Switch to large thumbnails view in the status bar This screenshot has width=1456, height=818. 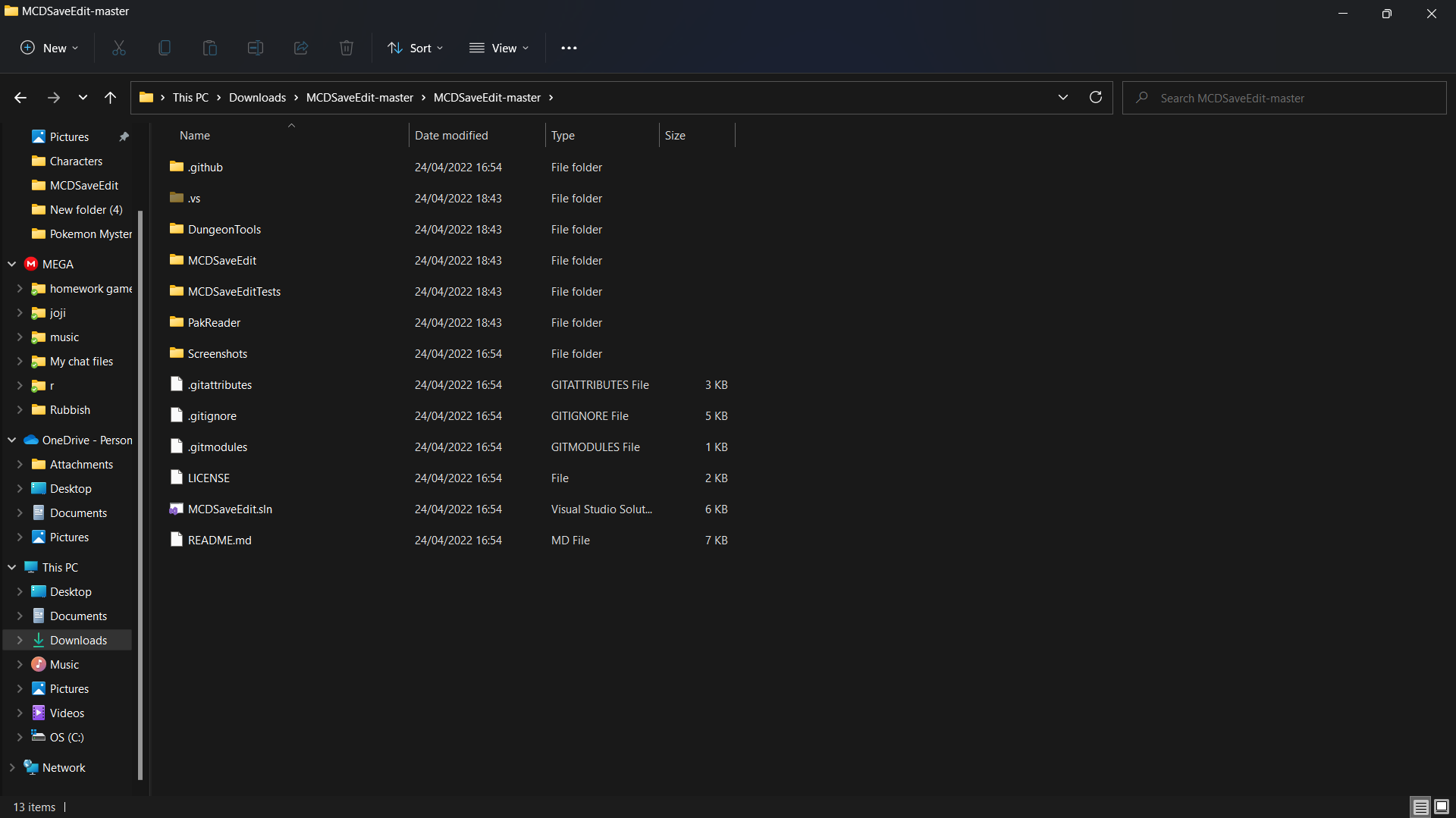[x=1441, y=807]
